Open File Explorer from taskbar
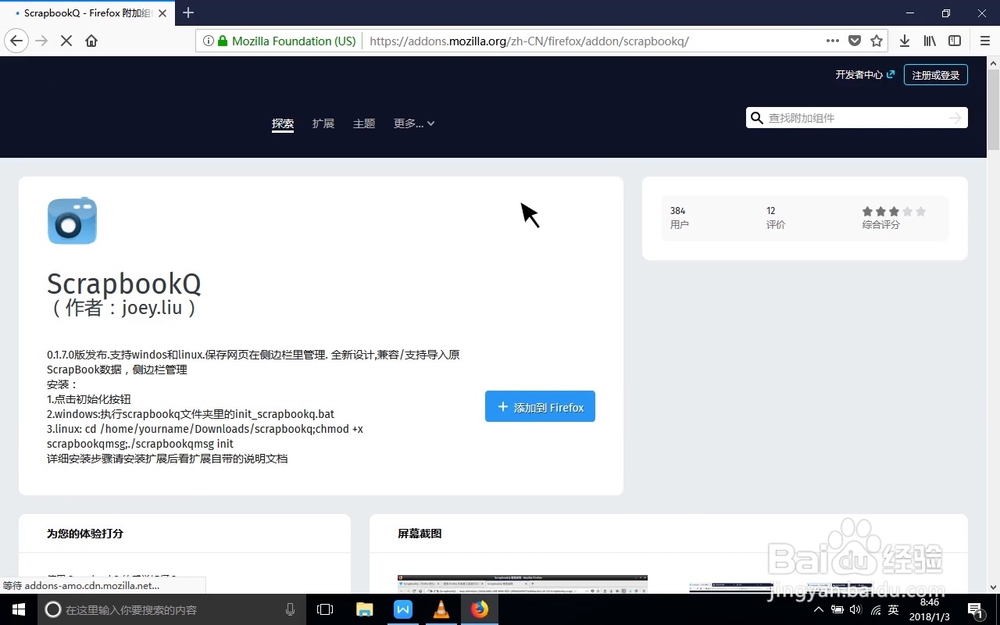 pyautogui.click(x=364, y=610)
